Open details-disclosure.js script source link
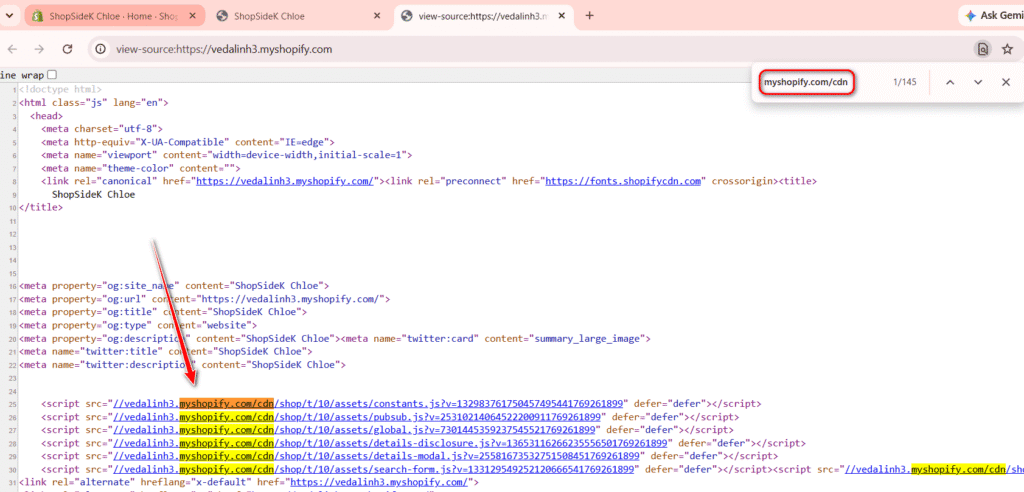This screenshot has width=1024, height=492. click(392, 443)
